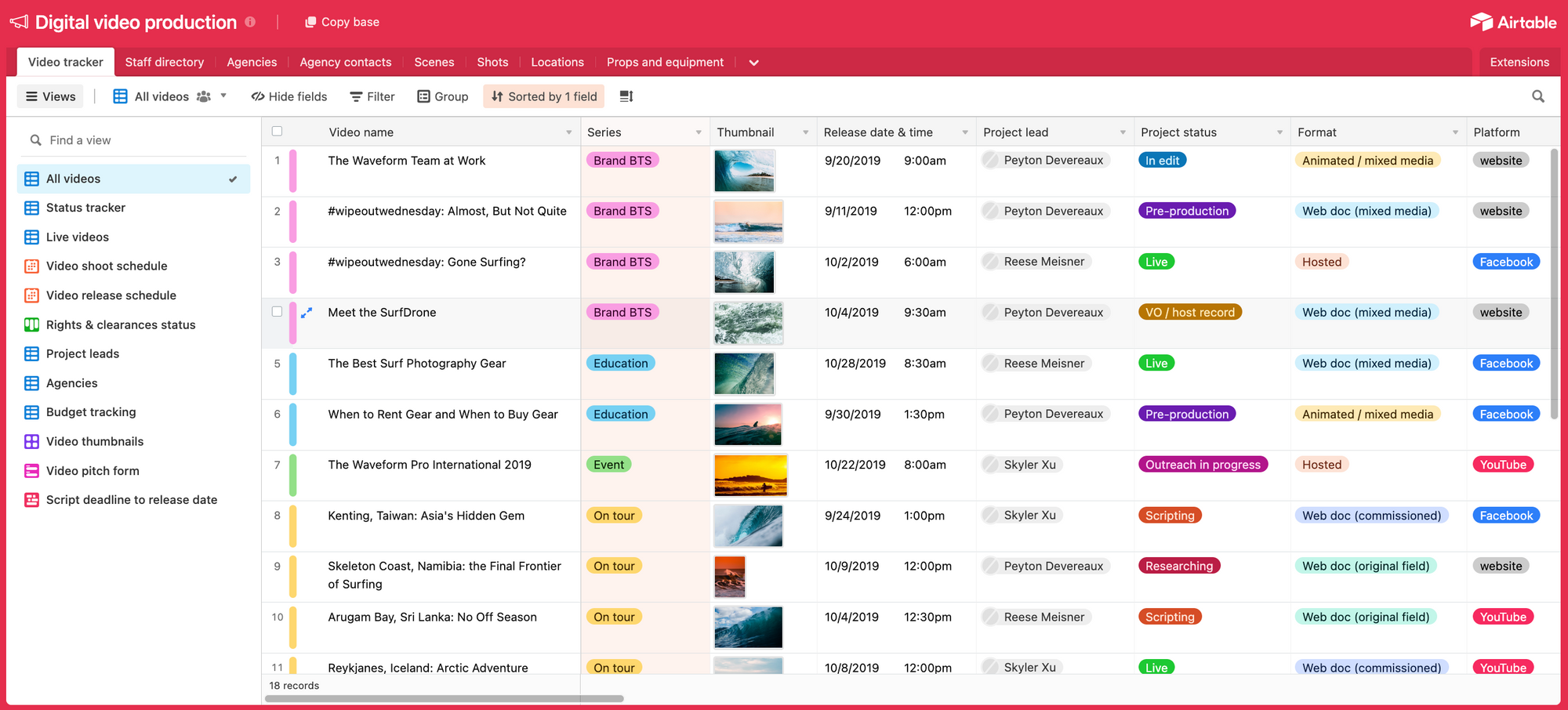Click Hosted format in row 3

(1322, 262)
